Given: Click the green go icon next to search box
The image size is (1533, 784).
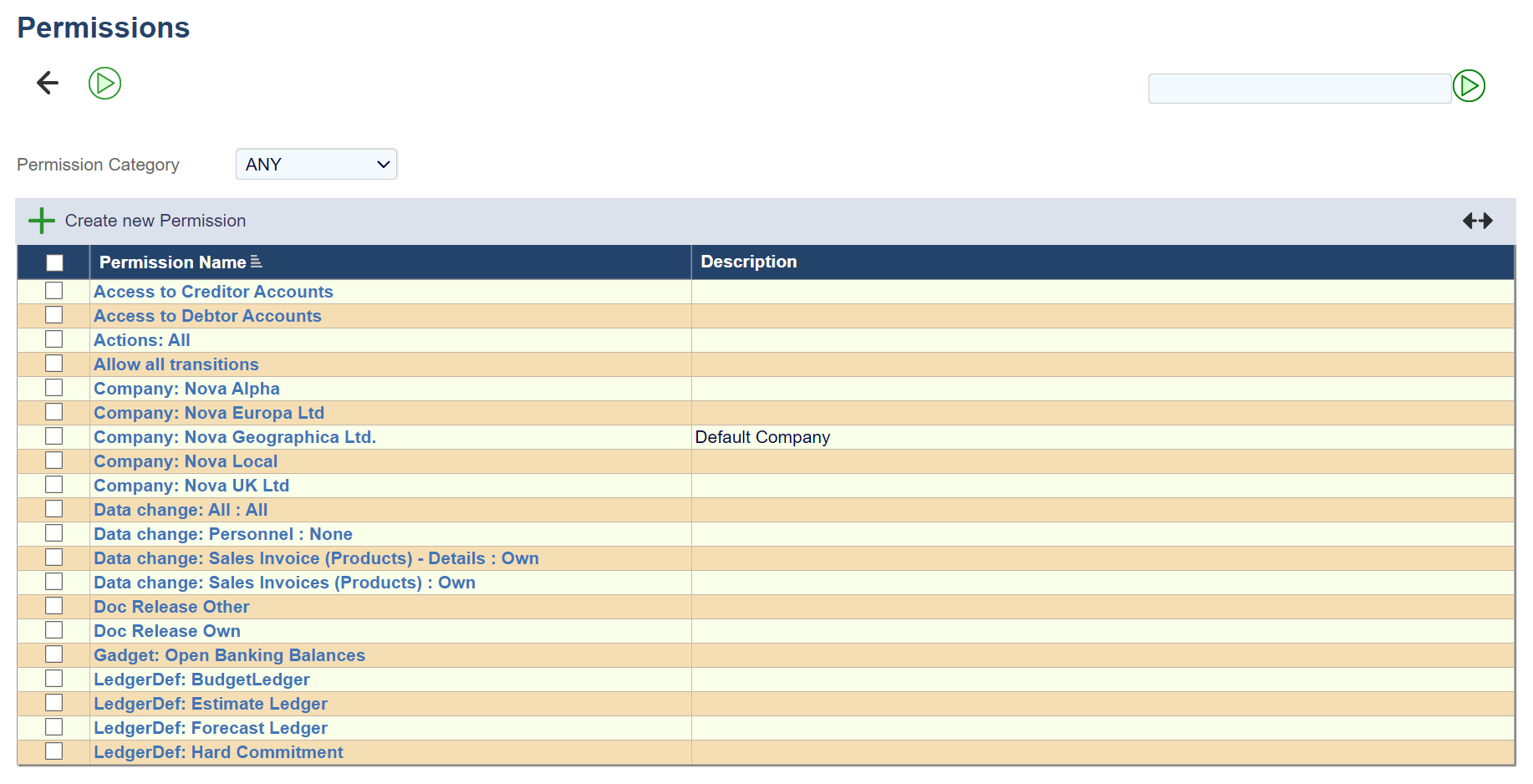Looking at the screenshot, I should 1469,86.
